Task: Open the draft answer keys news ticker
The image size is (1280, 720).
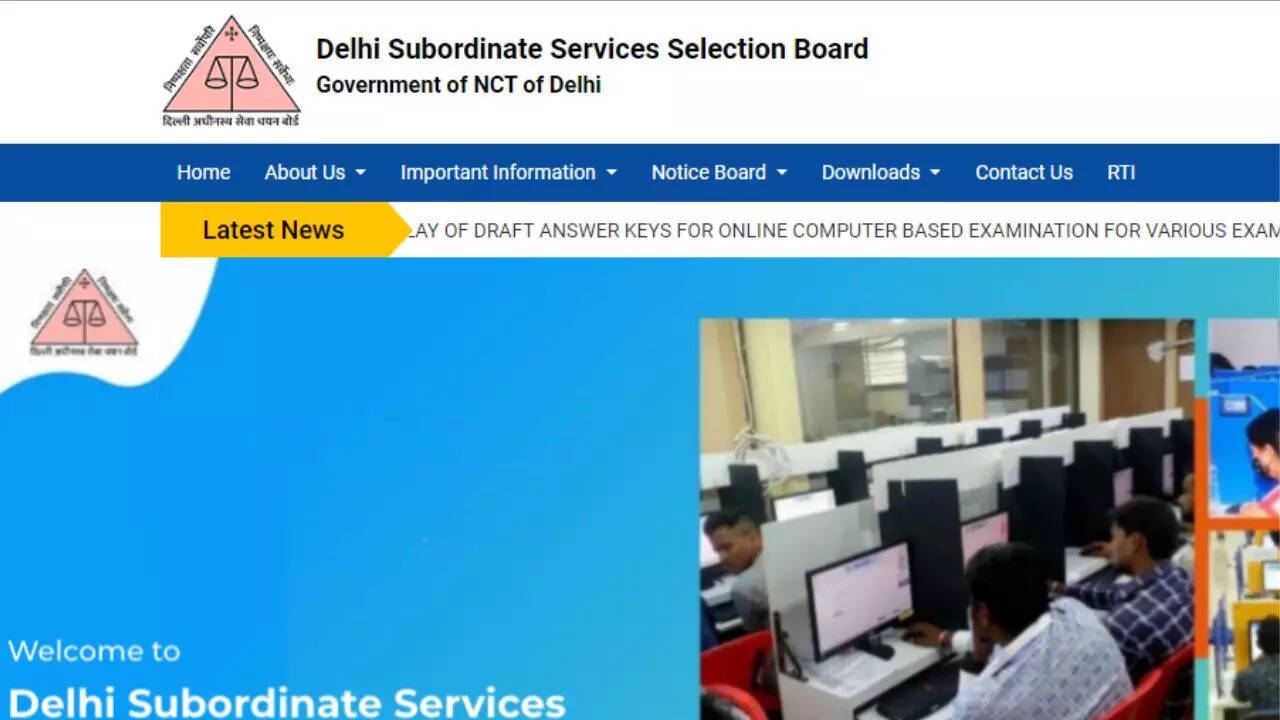Action: coord(844,230)
